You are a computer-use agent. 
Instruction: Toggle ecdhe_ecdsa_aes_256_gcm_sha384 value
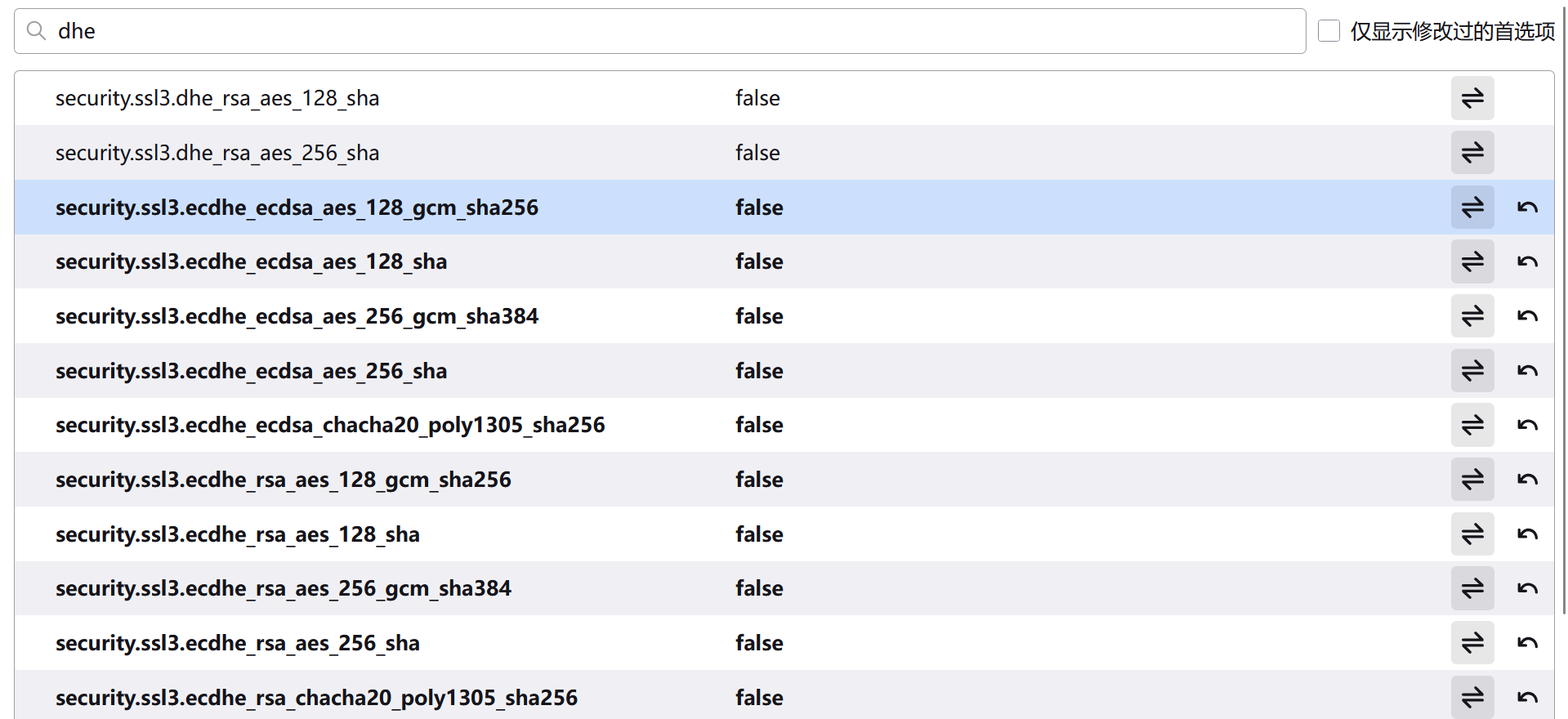click(1472, 316)
